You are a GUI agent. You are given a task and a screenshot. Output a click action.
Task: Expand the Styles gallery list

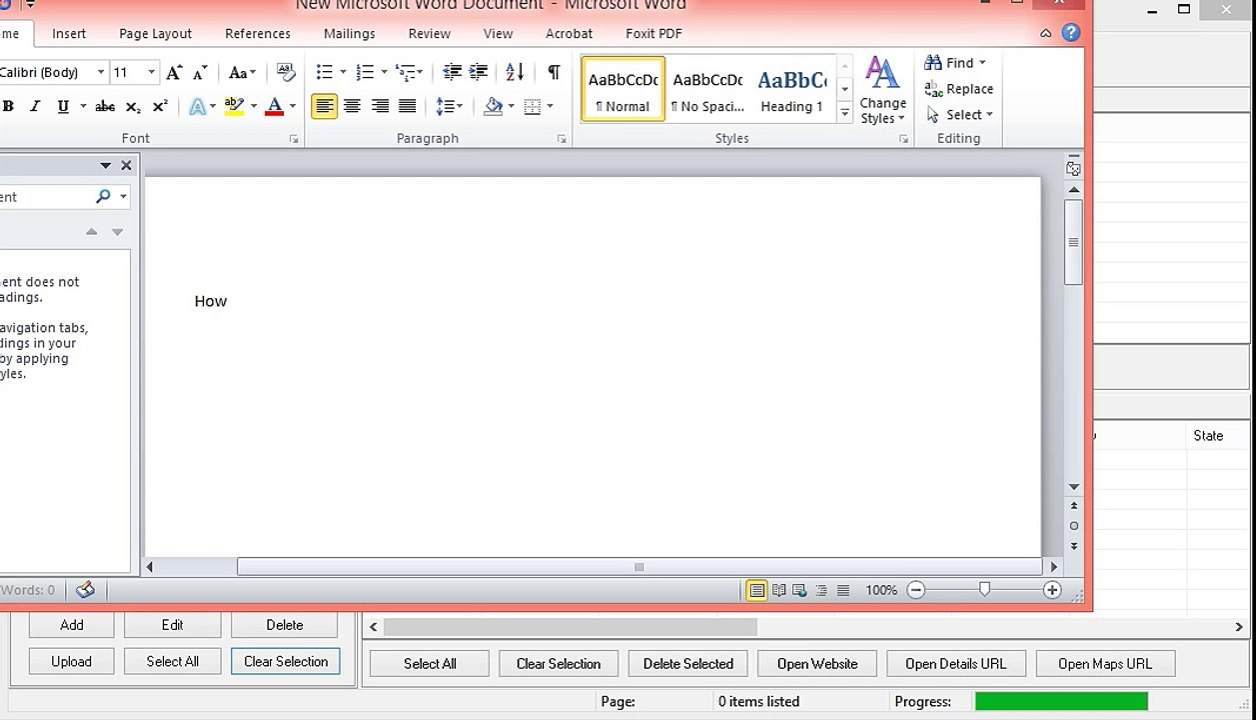(x=844, y=114)
